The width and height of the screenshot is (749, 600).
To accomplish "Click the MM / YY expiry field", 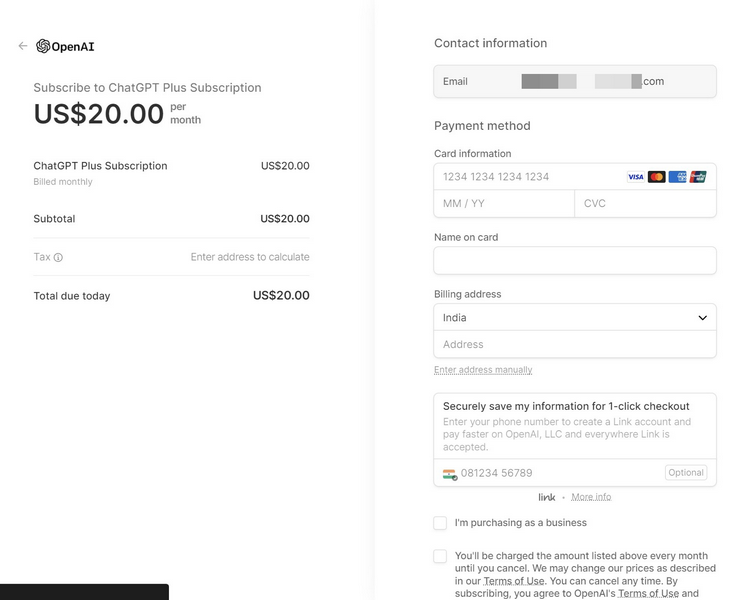I will click(504, 204).
